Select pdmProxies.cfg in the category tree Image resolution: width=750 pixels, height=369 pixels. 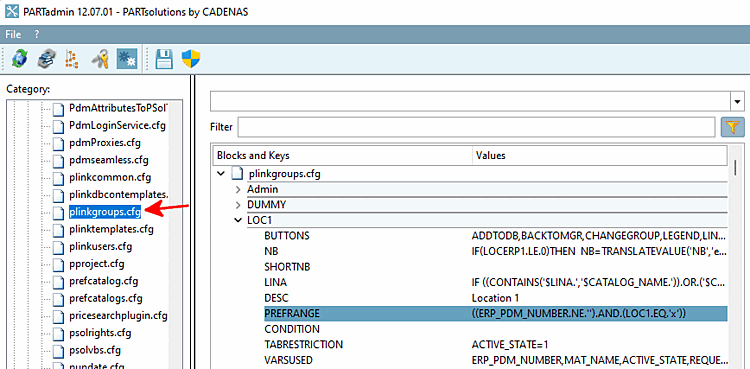105,143
